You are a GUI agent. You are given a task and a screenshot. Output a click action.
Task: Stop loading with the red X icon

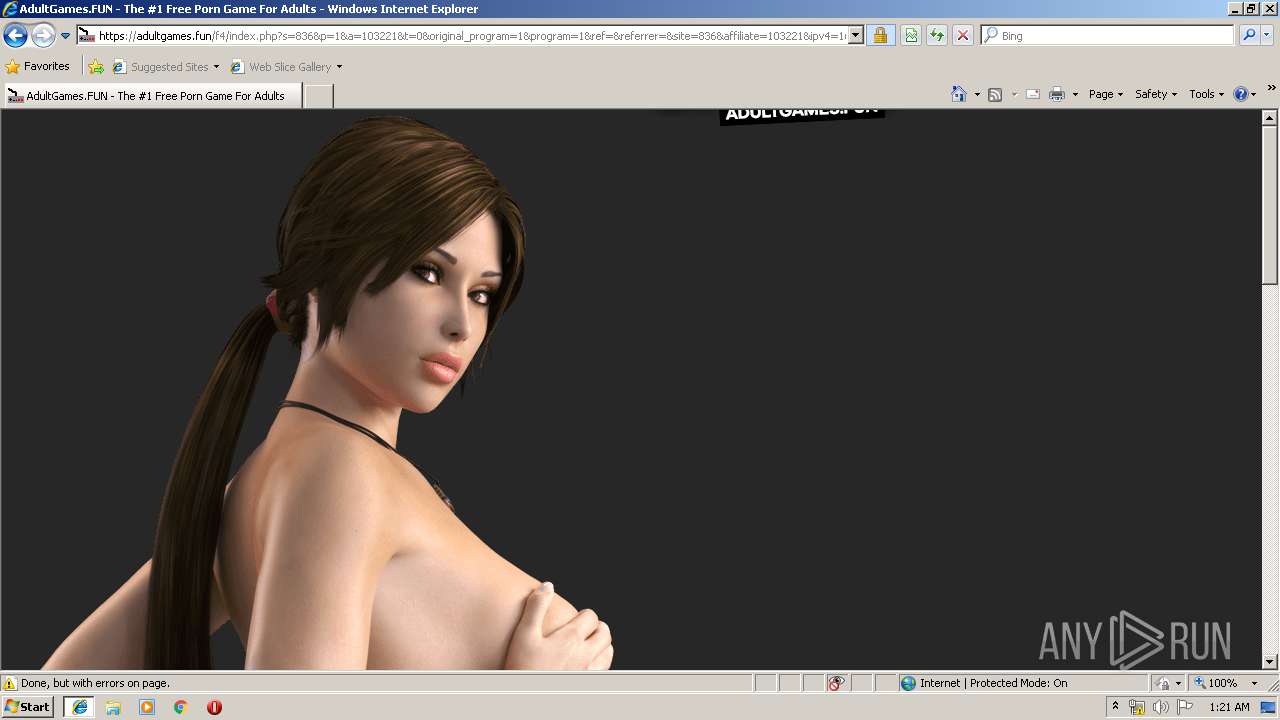click(963, 36)
